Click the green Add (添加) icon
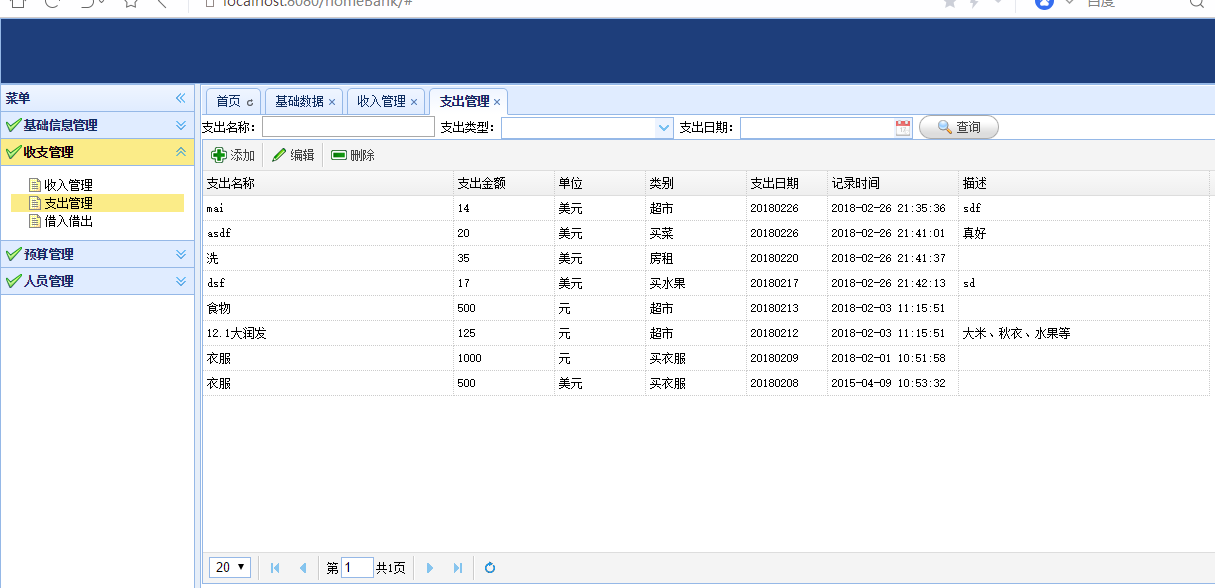Image resolution: width=1215 pixels, height=588 pixels. click(219, 155)
